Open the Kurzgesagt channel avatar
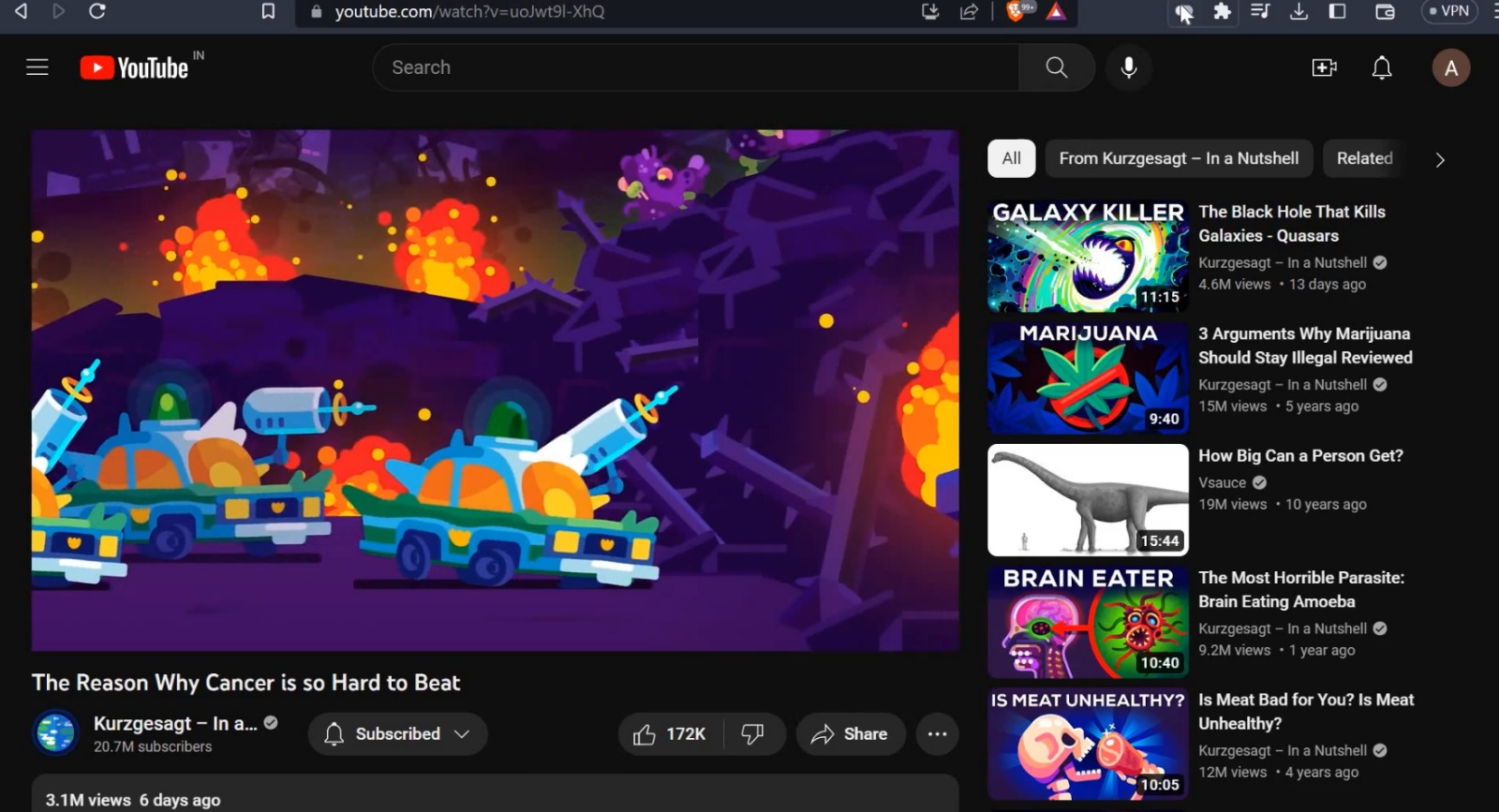Screen dimensions: 1499x812 [55, 732]
